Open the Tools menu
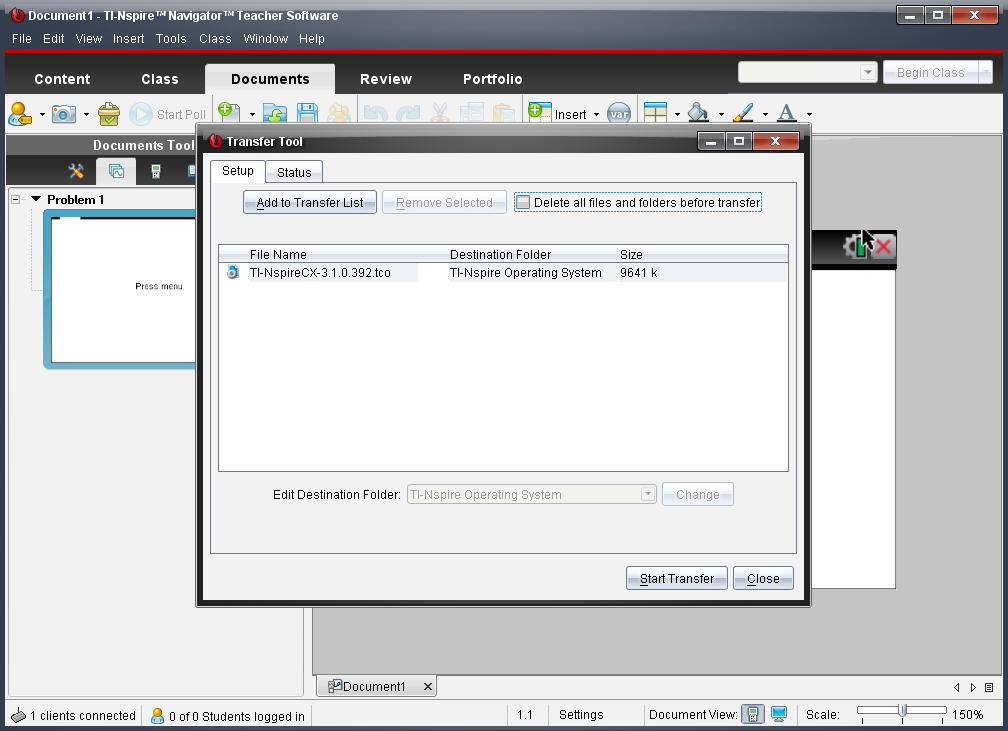The width and height of the screenshot is (1008, 731). [171, 39]
